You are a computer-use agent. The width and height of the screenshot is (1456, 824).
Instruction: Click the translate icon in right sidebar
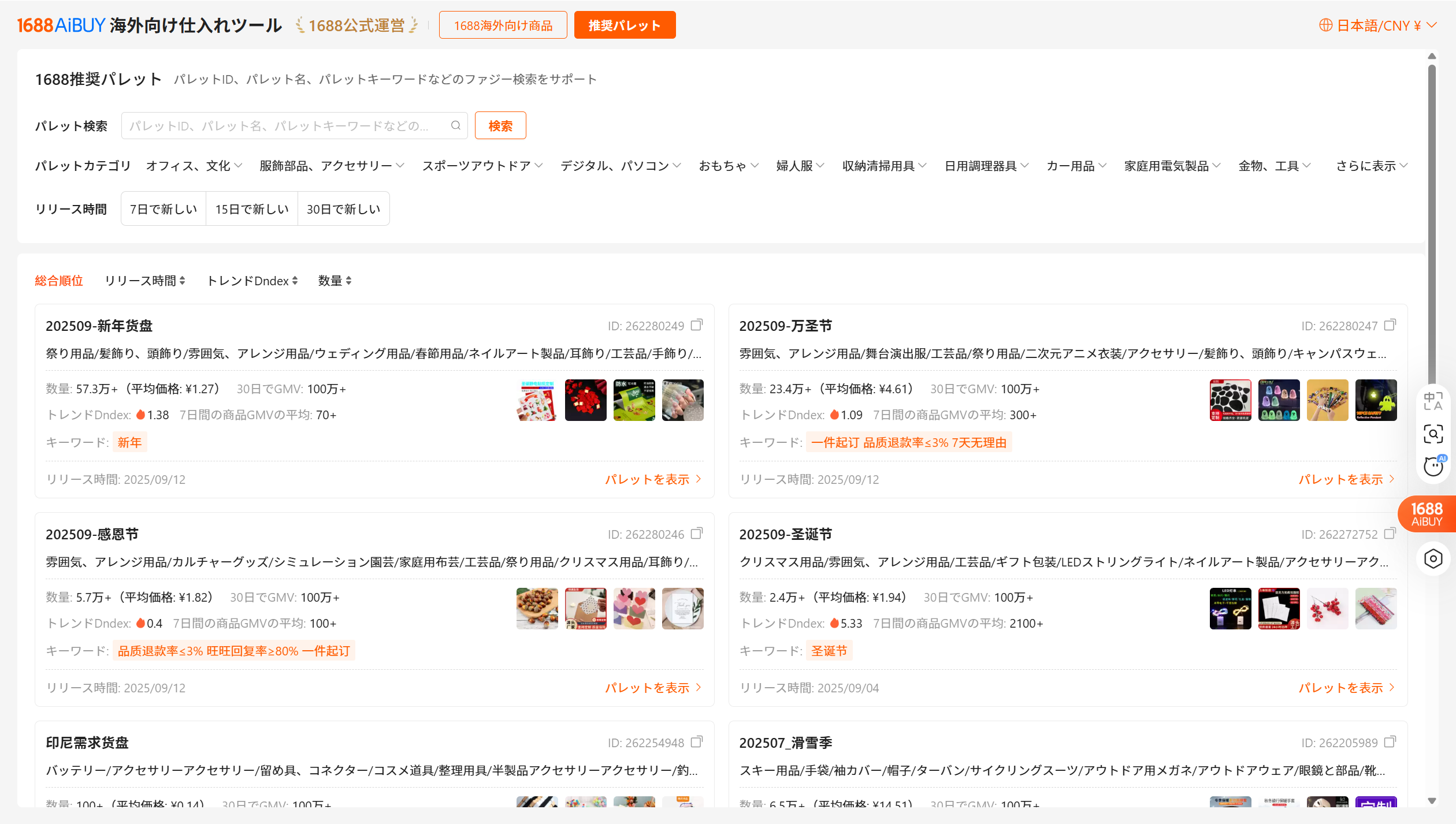[1433, 401]
